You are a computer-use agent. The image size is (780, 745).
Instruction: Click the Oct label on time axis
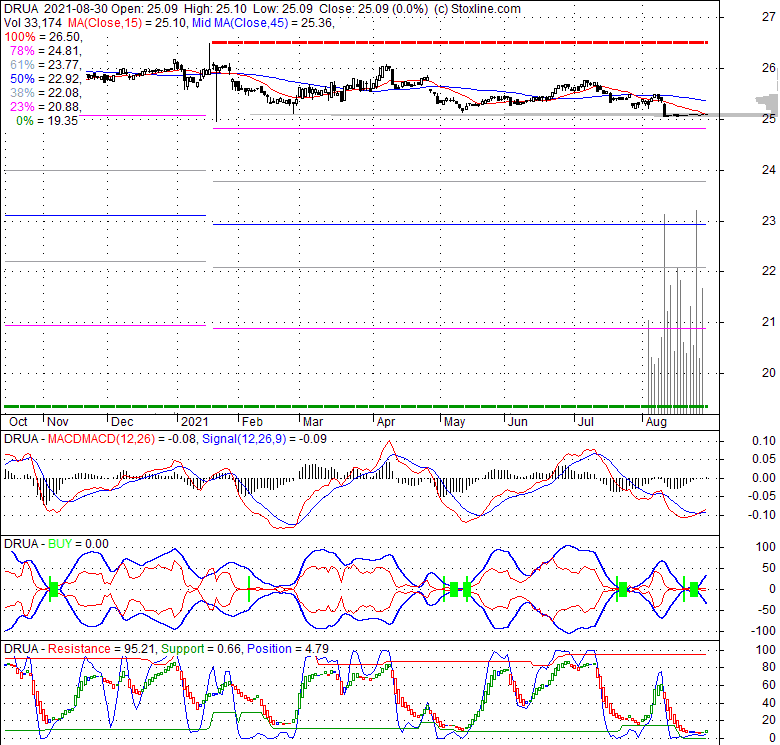(18, 422)
